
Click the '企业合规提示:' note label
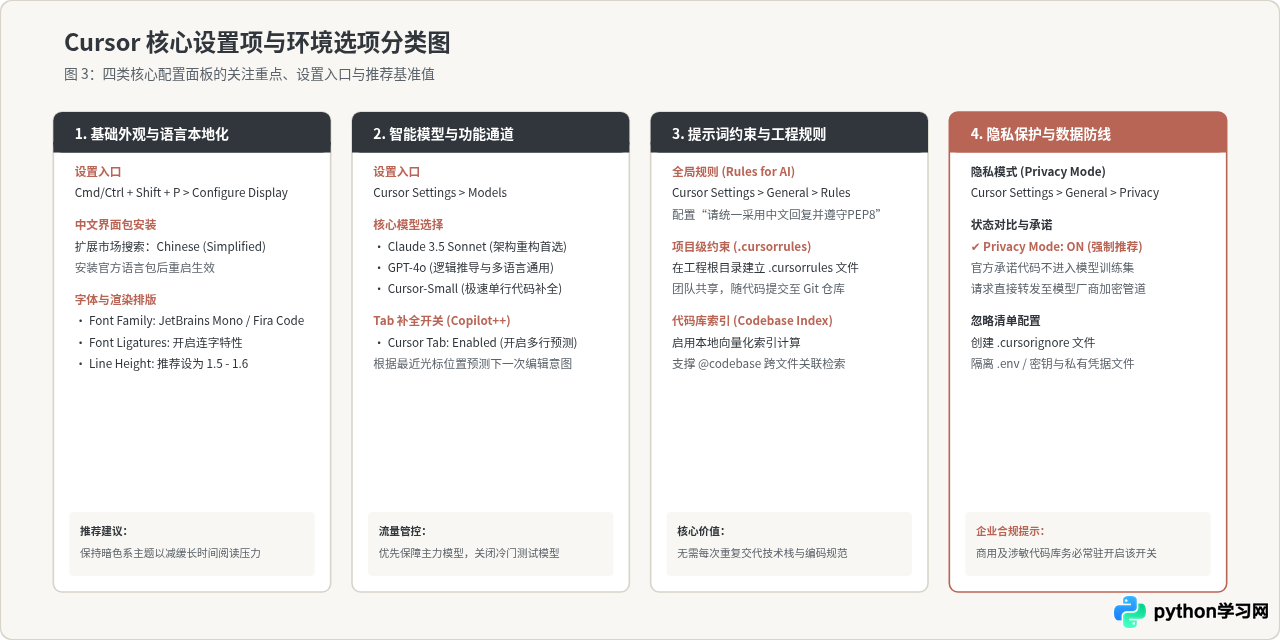(1009, 531)
